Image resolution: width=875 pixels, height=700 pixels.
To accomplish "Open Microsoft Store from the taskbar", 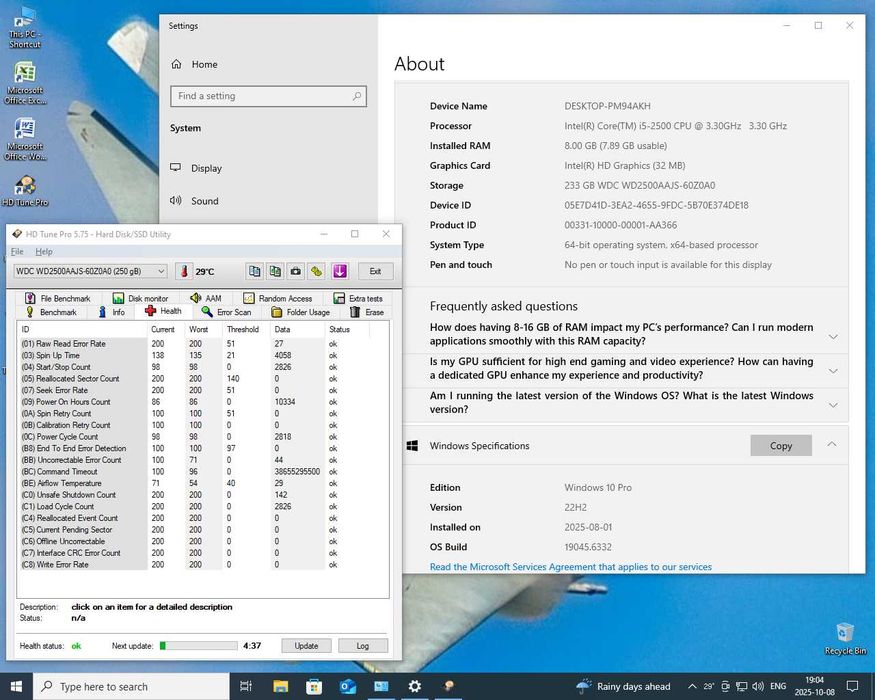I will point(314,687).
